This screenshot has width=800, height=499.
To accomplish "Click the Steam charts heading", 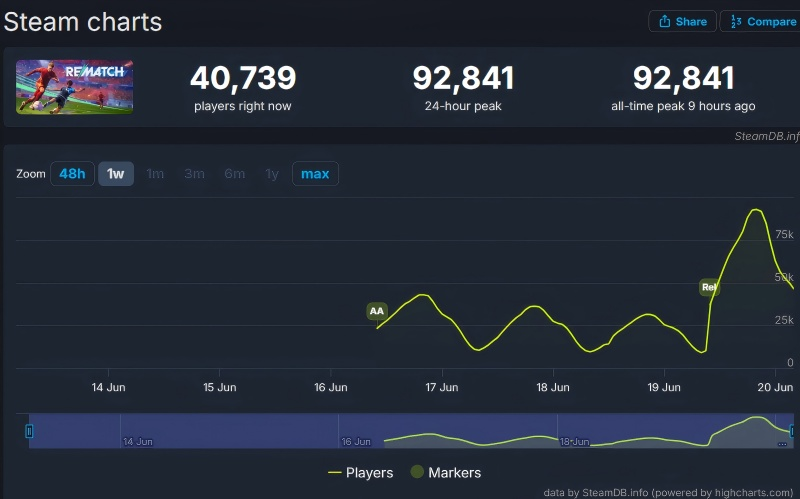I will tap(83, 22).
